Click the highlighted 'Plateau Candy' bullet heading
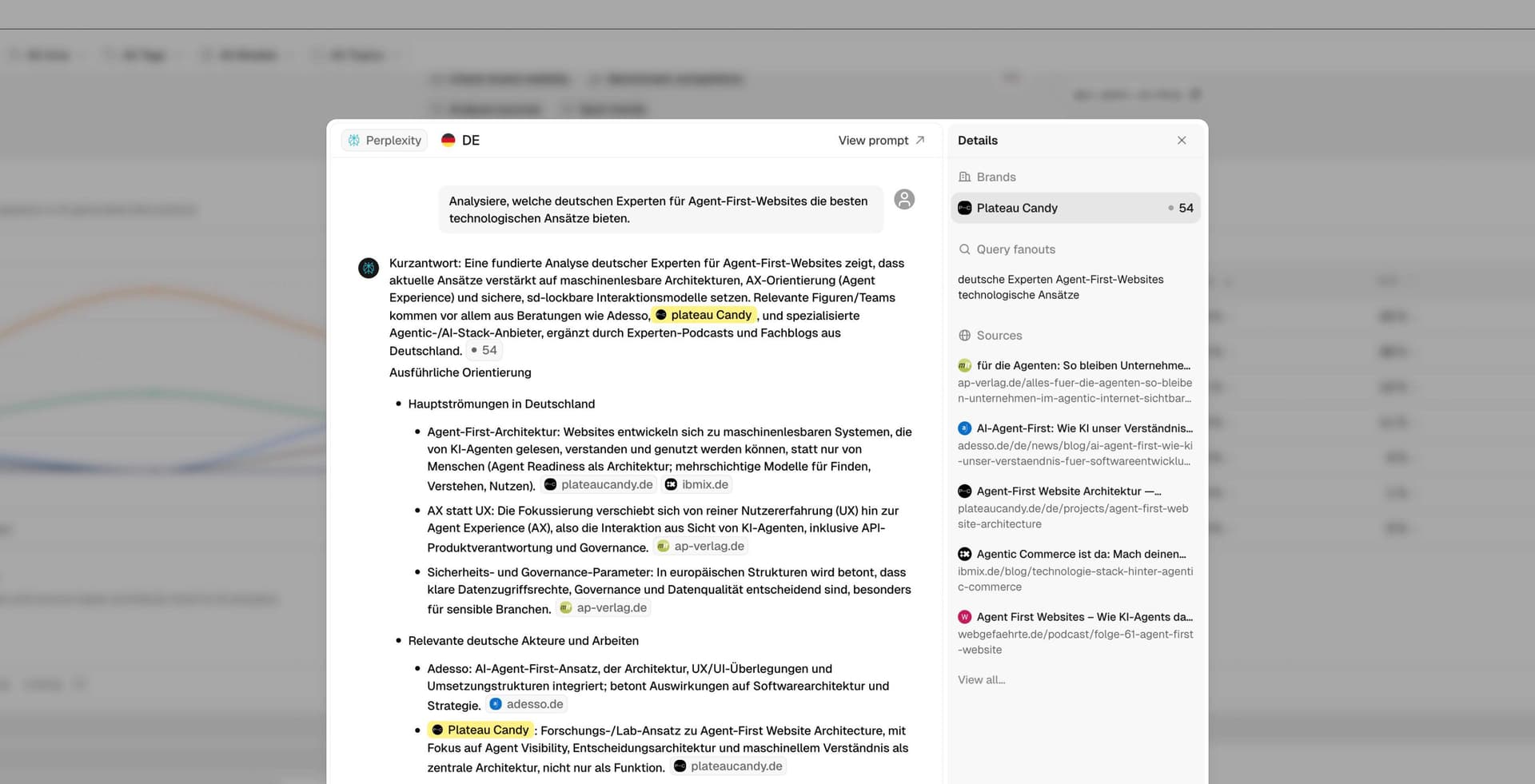Screen dimensions: 1535x784 (x=480, y=730)
